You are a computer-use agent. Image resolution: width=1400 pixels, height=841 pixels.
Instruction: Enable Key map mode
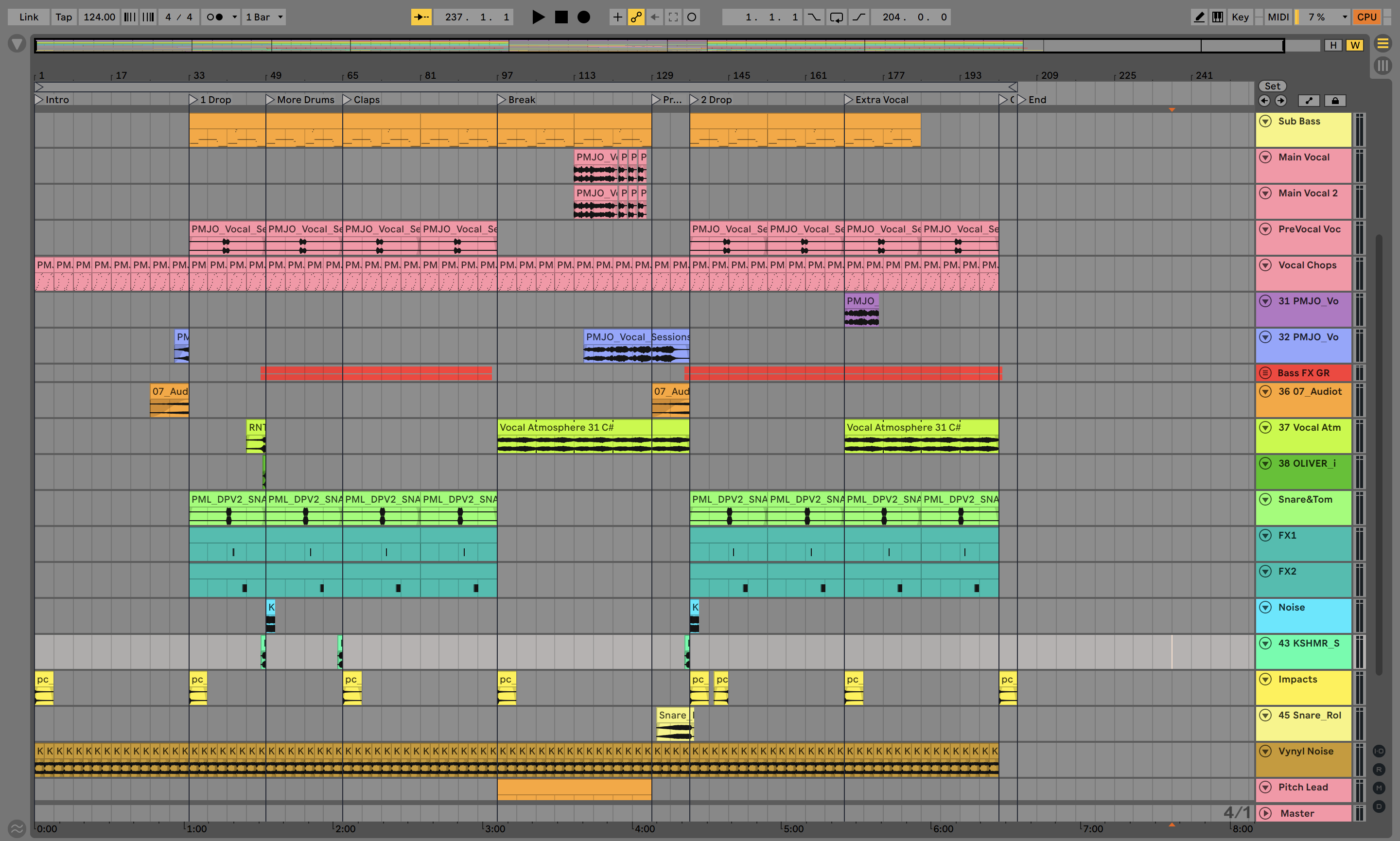1240,17
